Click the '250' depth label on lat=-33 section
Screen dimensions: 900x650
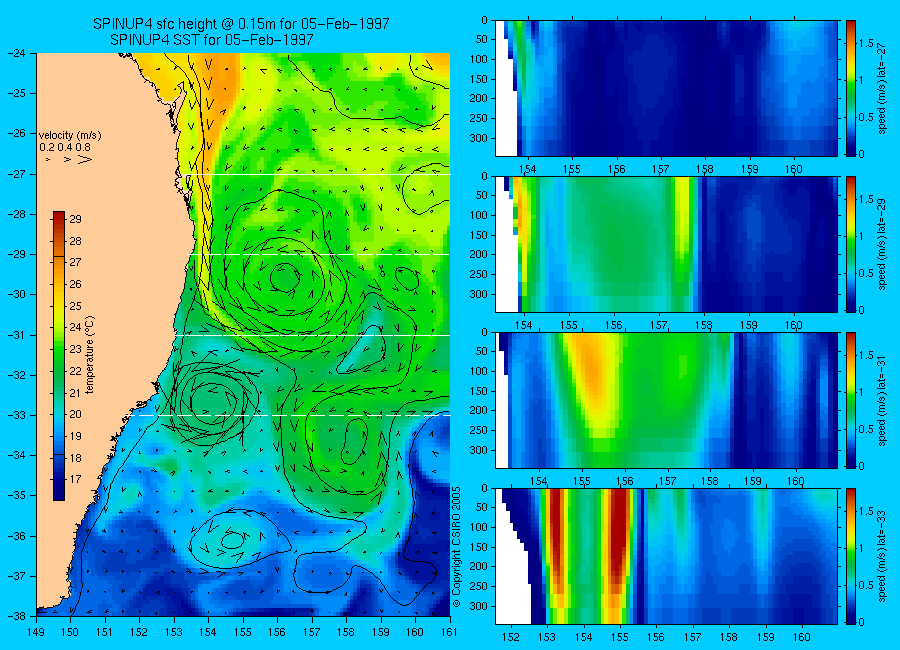[479, 586]
